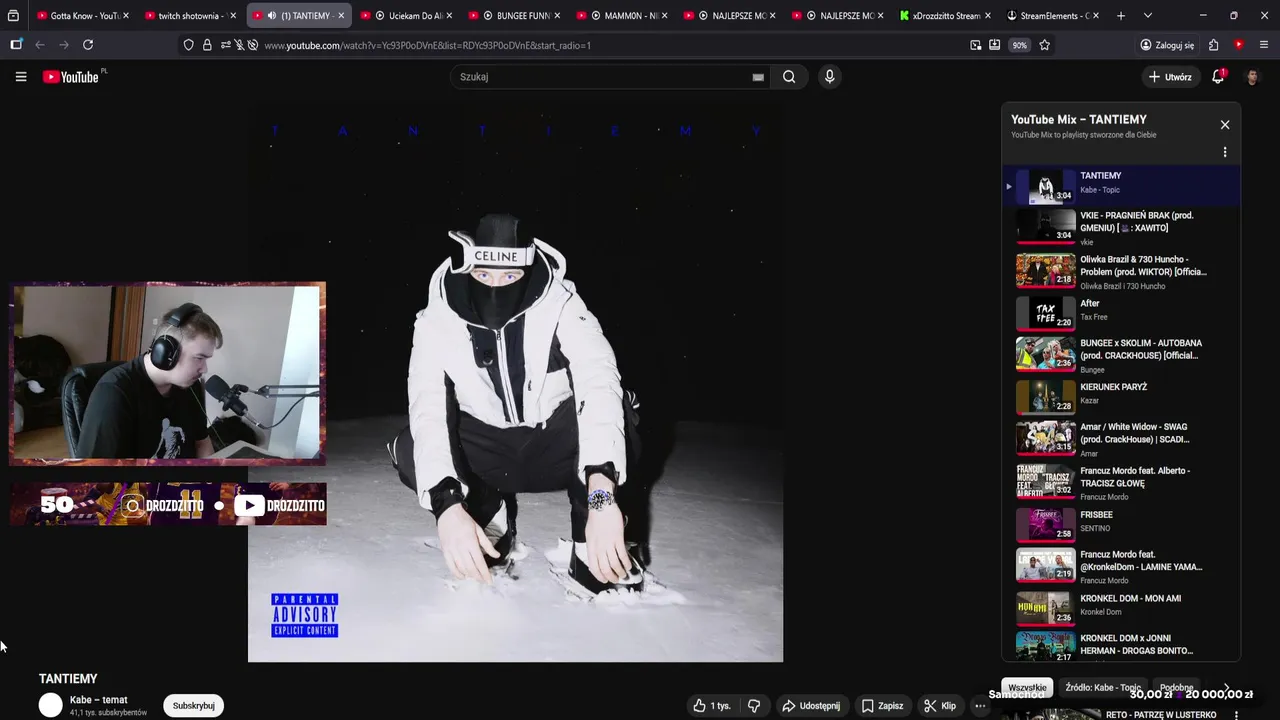
Task: Click the Subskrybuj button
Action: click(193, 706)
